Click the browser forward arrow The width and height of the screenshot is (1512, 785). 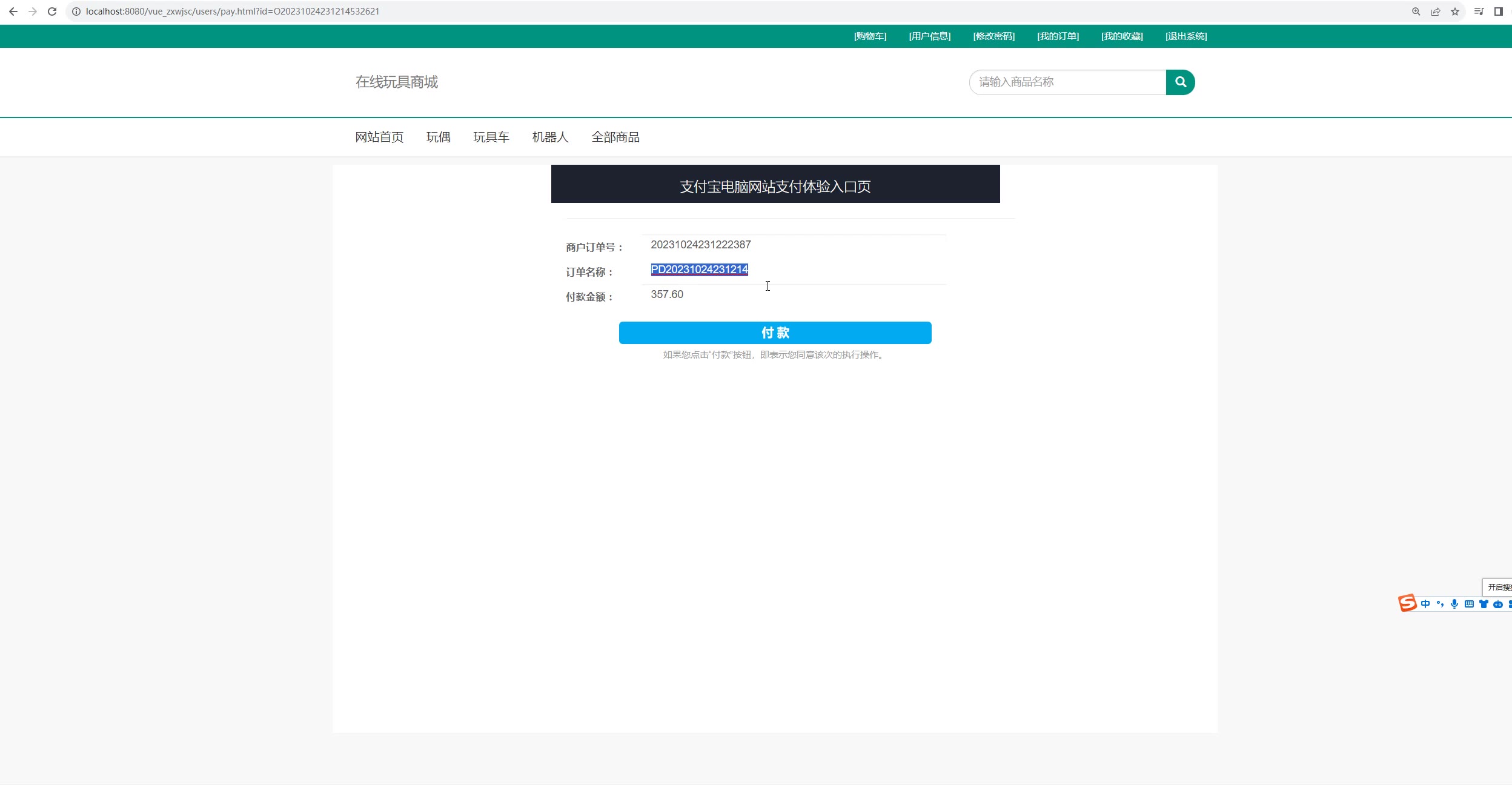[33, 12]
